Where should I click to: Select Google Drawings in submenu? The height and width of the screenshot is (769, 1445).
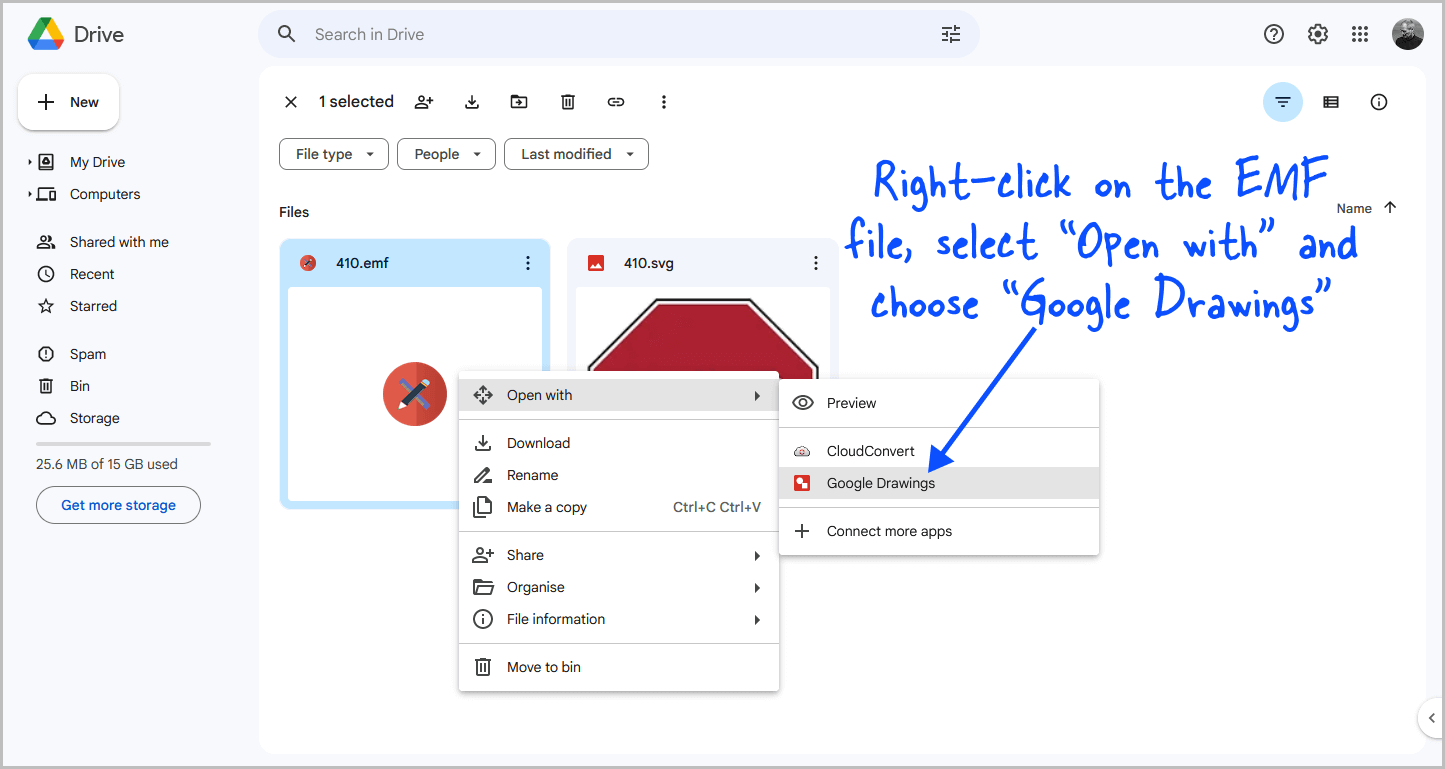[939, 483]
